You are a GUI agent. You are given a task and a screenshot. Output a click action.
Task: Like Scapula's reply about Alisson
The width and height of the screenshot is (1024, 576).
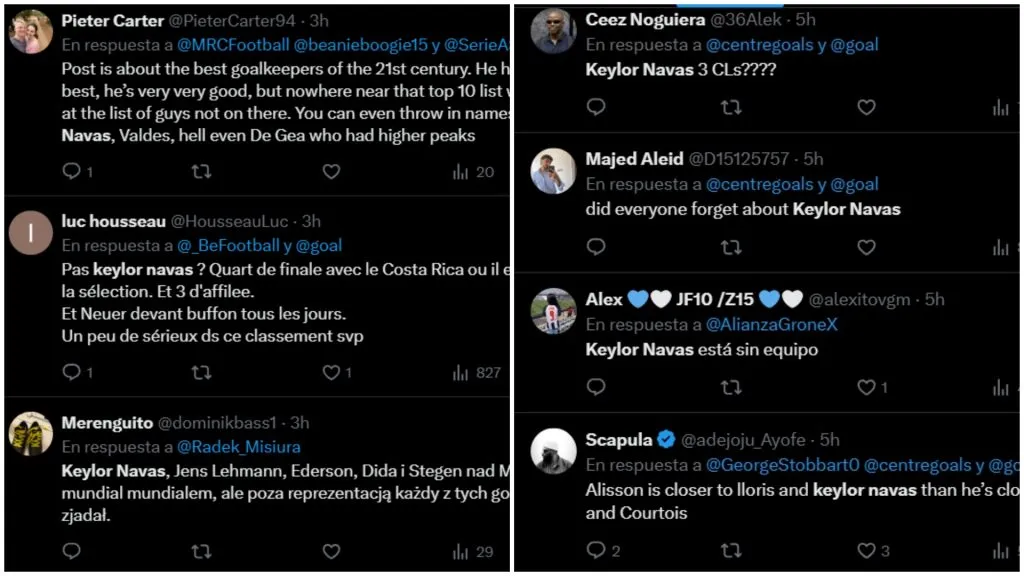[x=867, y=550]
